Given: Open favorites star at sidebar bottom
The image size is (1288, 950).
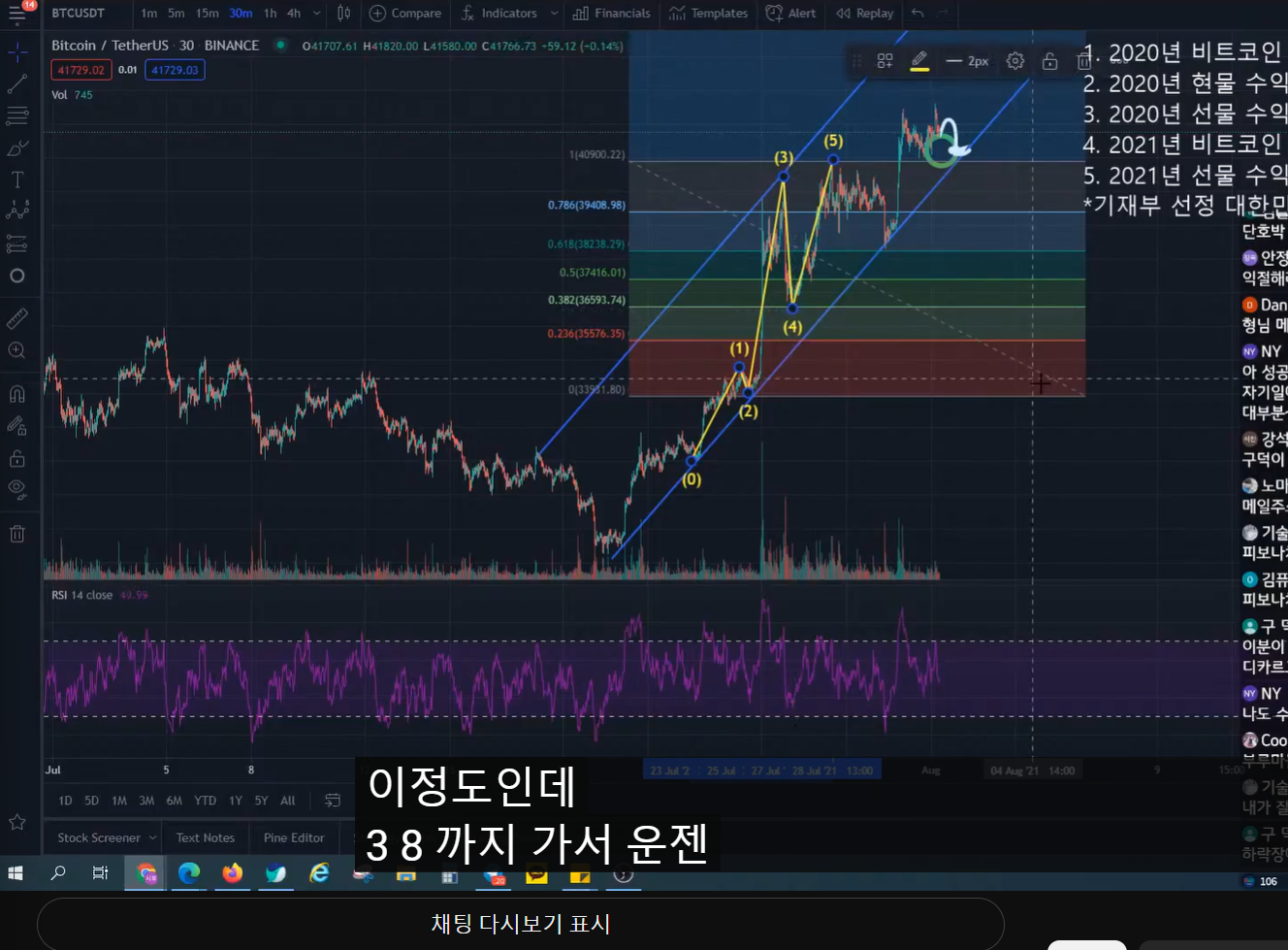Looking at the screenshot, I should point(17,822).
